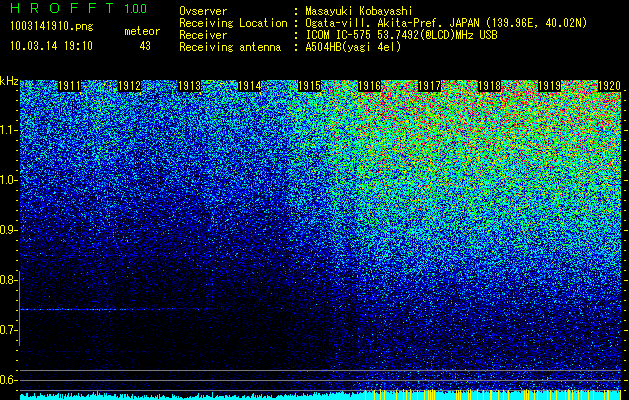
Task: Click the 1.1 kHz axis label
Action: [7, 130]
